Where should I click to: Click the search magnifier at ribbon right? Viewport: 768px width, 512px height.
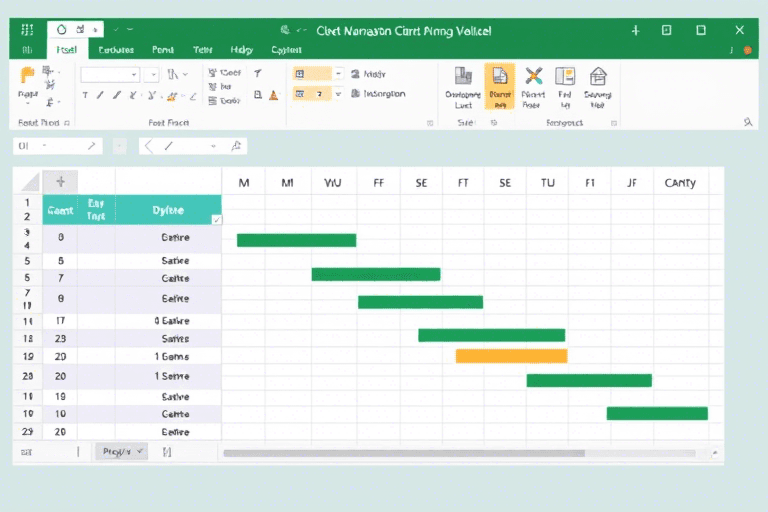(x=747, y=122)
